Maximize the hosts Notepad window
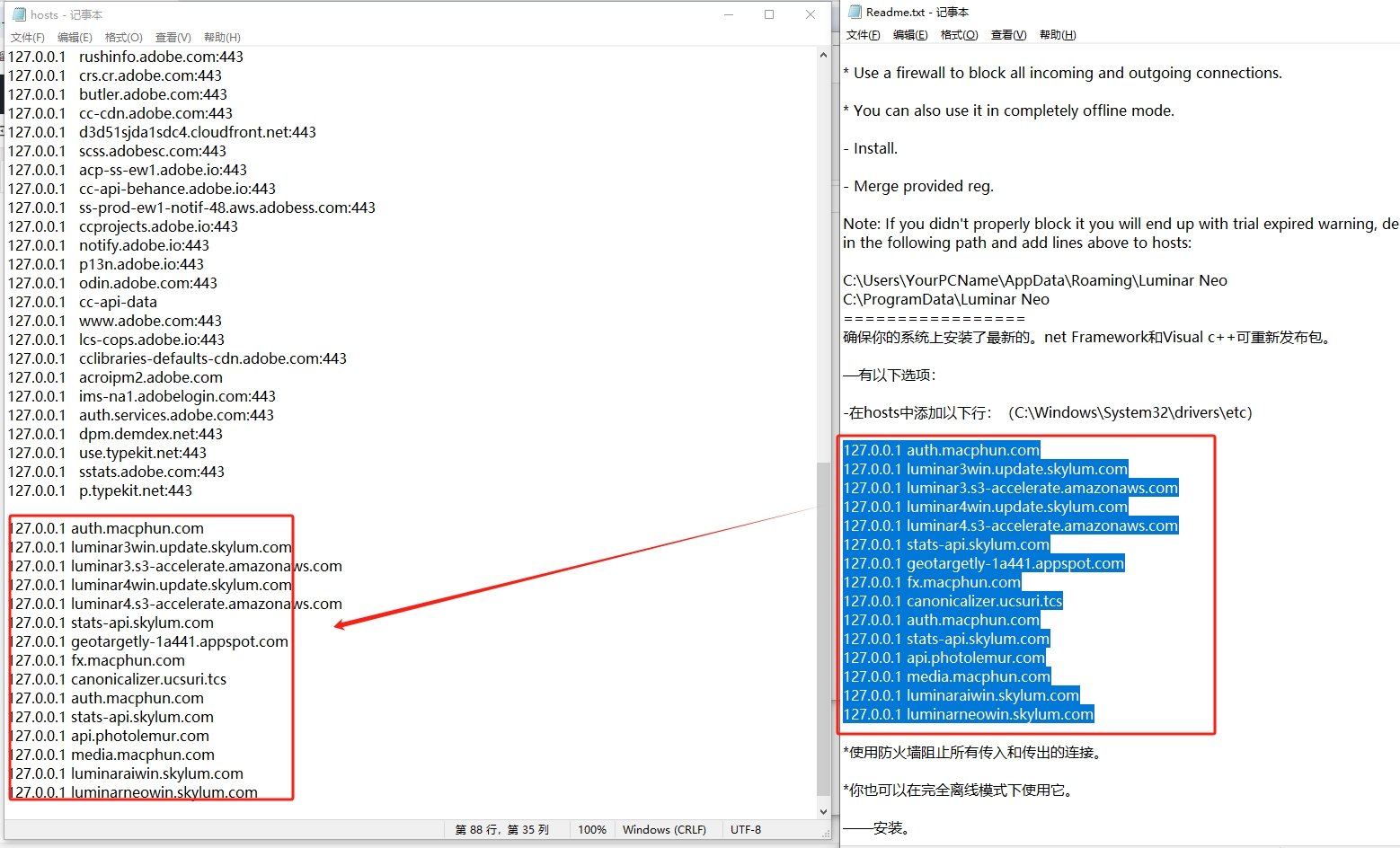 point(769,14)
